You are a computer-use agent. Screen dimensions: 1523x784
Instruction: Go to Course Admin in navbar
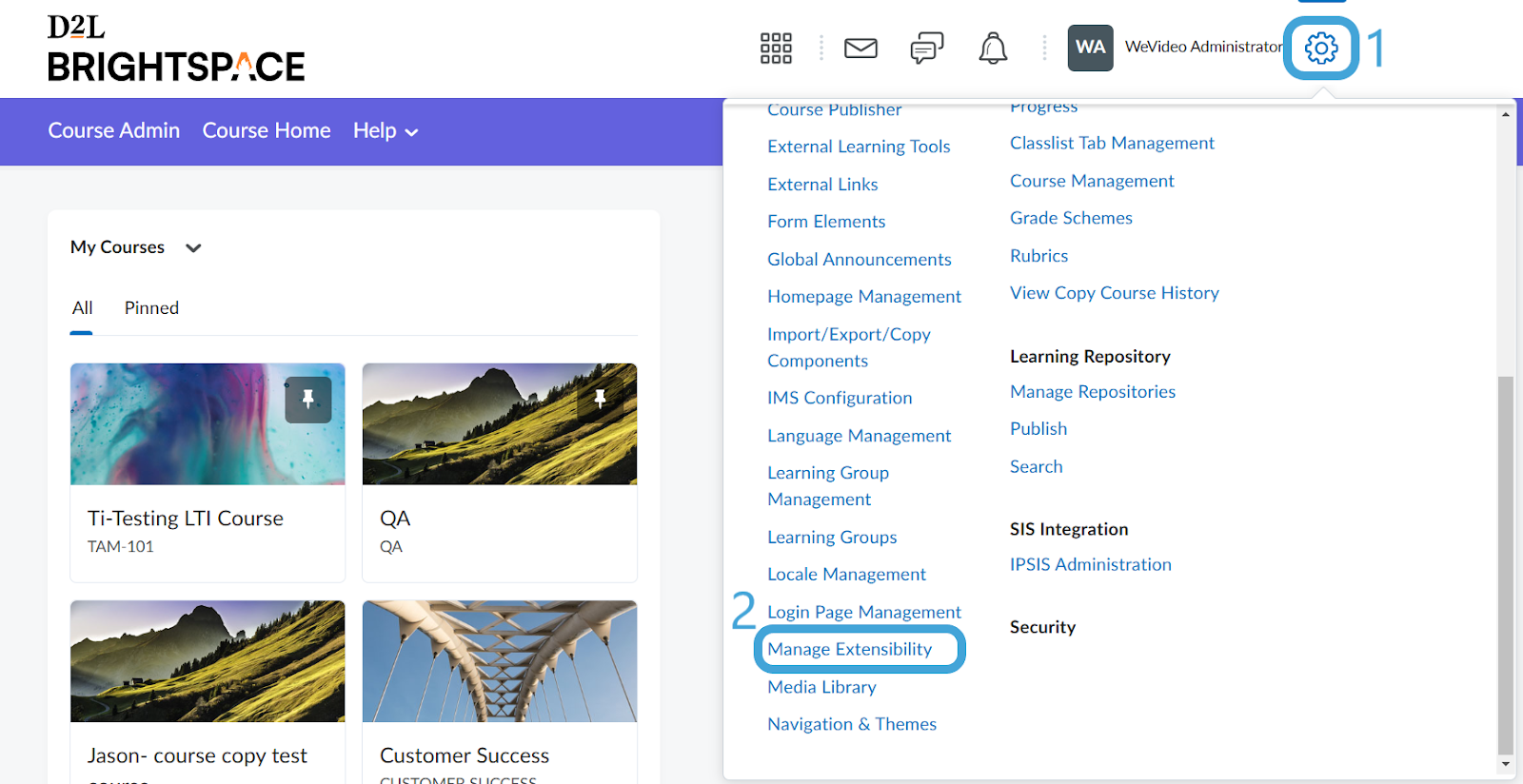tap(114, 130)
